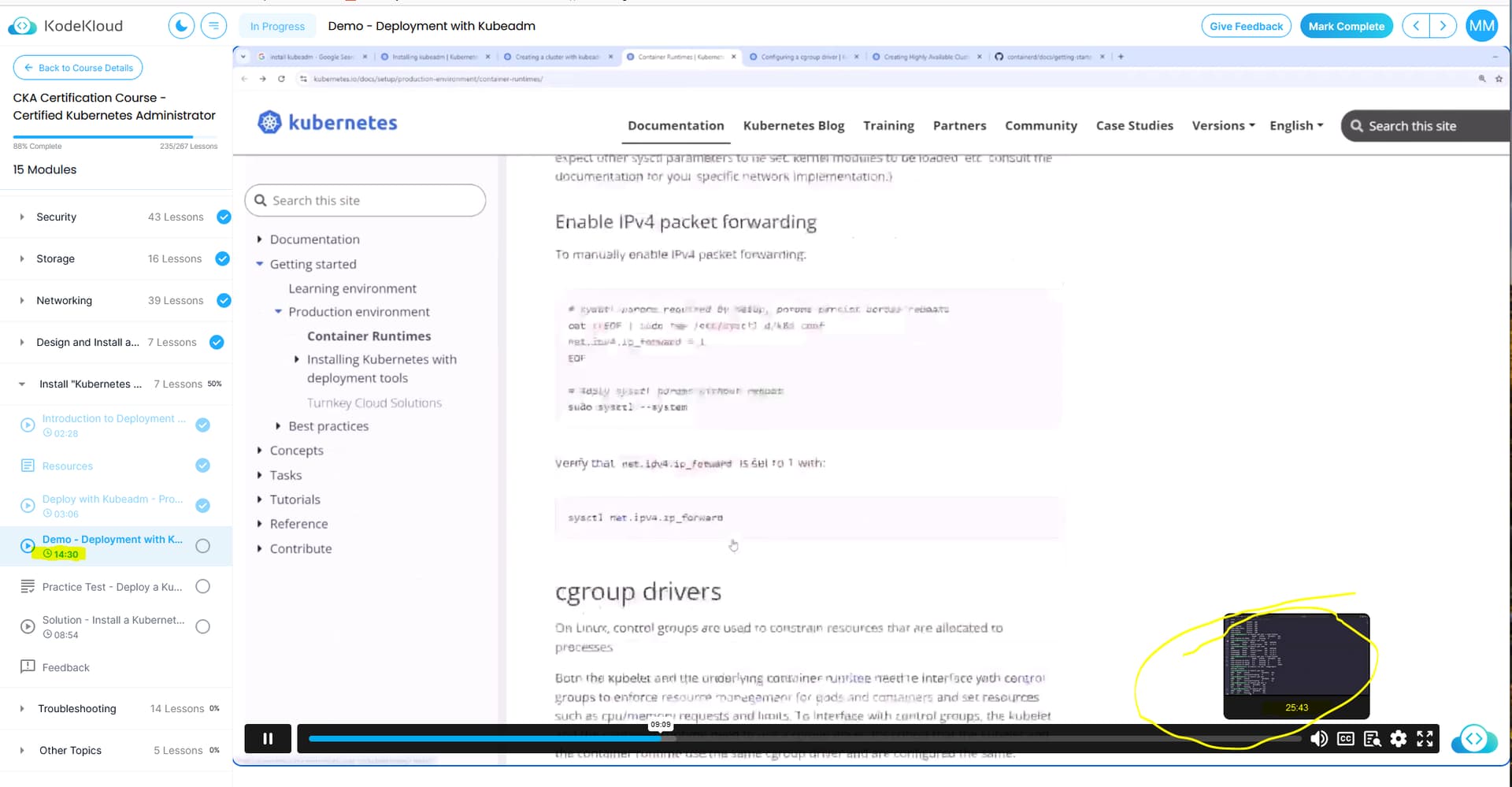Seek in the video progress bar
The width and height of the screenshot is (1512, 787).
tap(803, 738)
